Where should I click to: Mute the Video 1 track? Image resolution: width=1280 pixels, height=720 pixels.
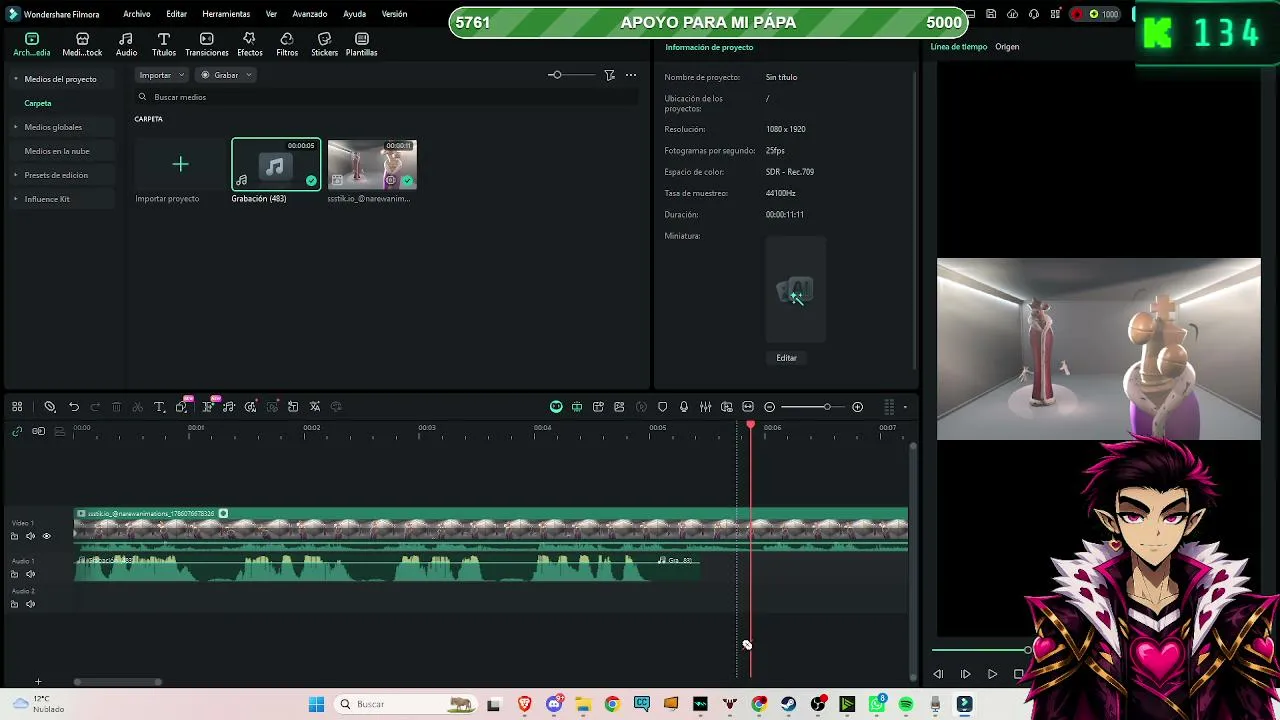[30, 536]
